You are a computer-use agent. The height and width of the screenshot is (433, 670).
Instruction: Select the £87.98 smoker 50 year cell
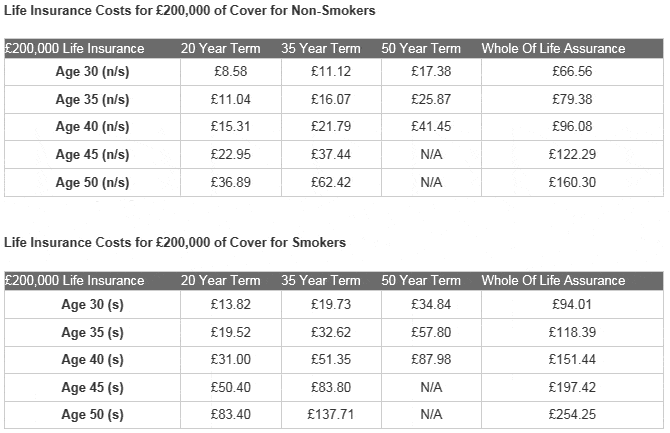coord(431,359)
